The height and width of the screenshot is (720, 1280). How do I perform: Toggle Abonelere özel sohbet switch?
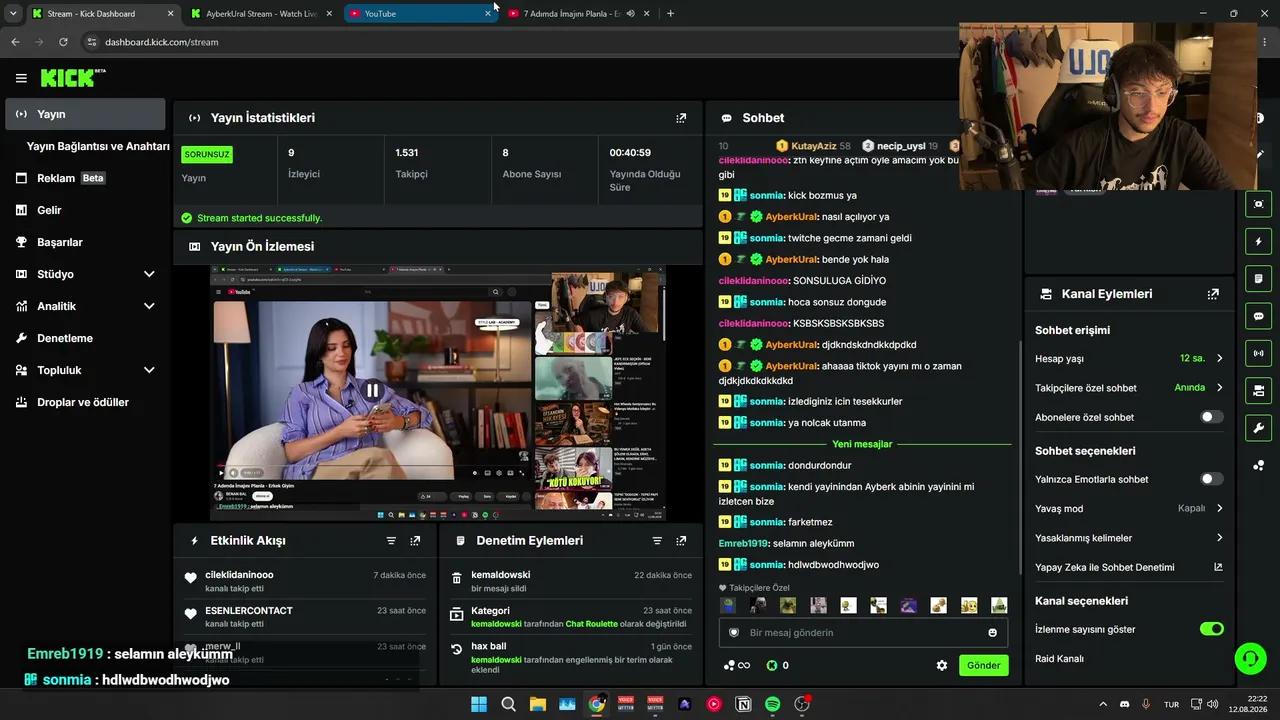pos(1211,417)
